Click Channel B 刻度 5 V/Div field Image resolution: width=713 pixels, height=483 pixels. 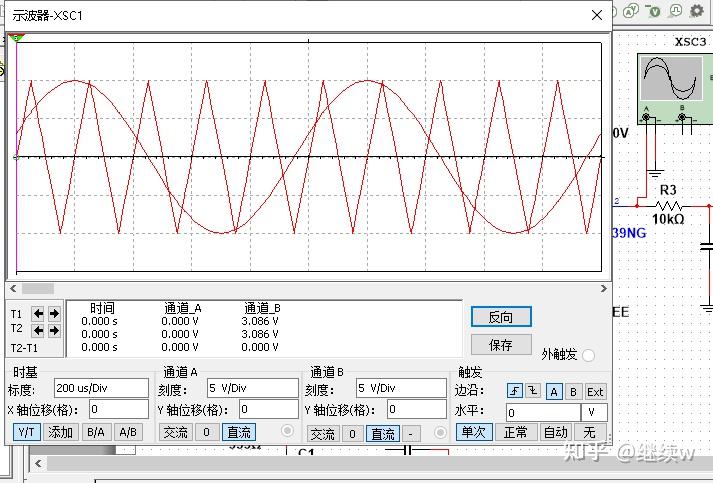[x=401, y=388]
